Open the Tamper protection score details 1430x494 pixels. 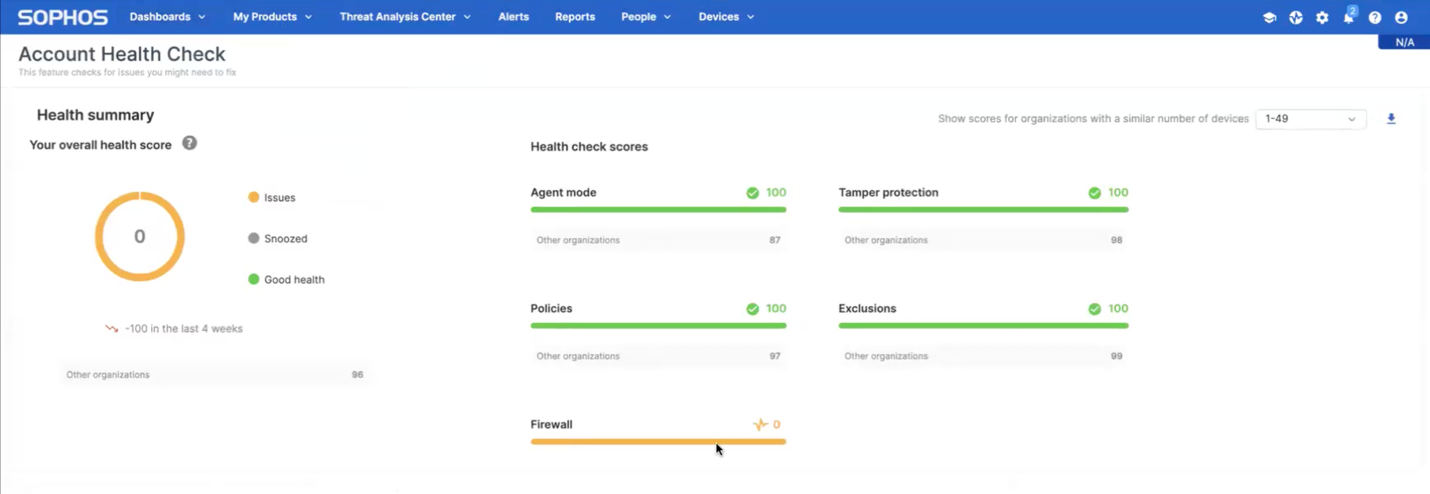pyautogui.click(x=983, y=198)
